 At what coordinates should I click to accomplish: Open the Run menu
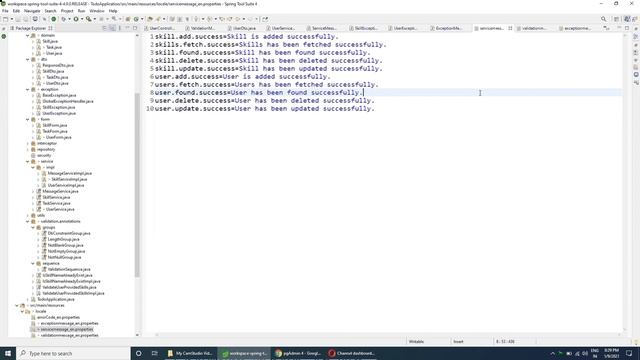pos(82,11)
